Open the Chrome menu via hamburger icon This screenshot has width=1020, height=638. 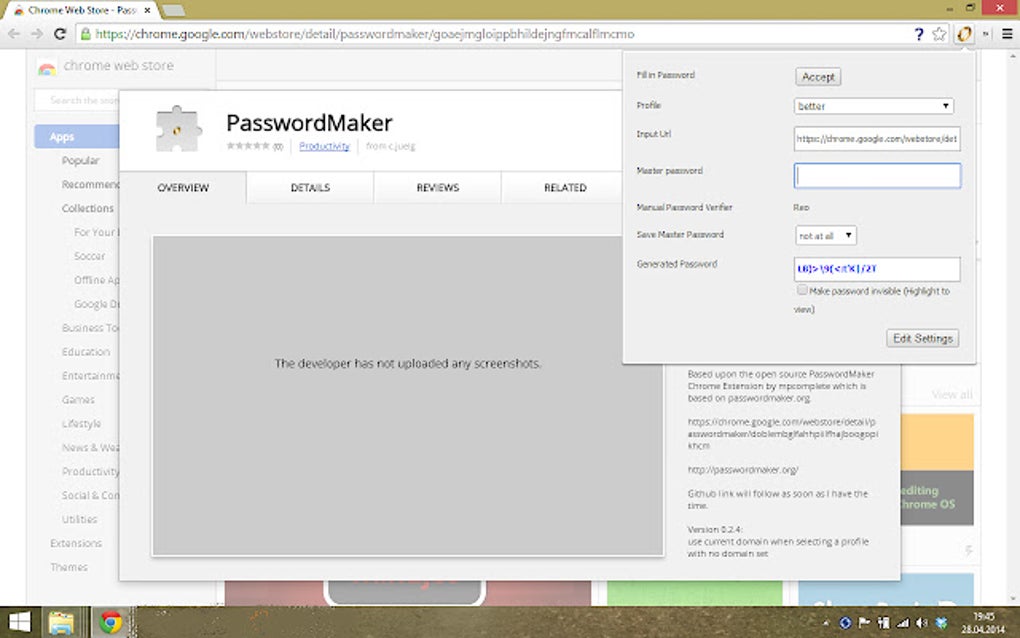pos(1006,33)
